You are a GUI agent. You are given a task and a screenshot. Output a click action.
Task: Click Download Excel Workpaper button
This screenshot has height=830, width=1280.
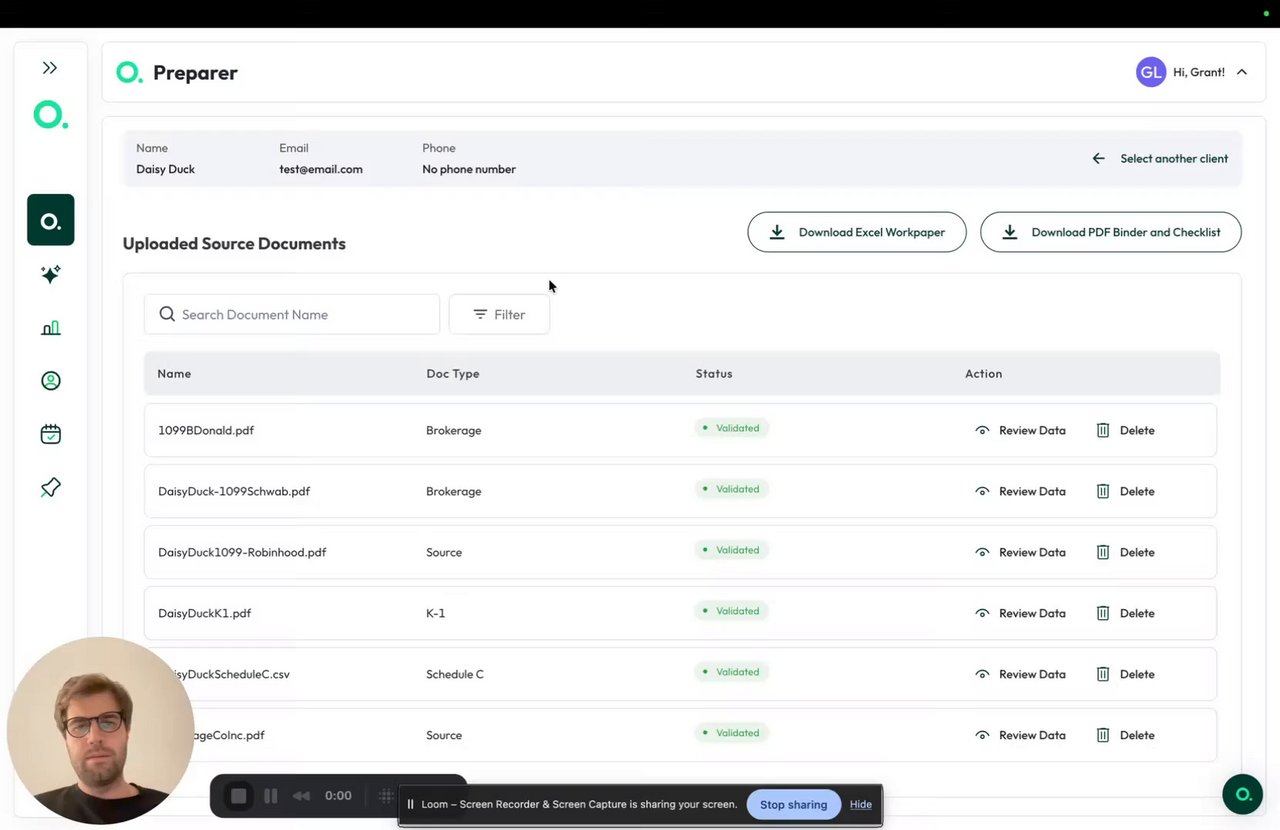(x=857, y=232)
